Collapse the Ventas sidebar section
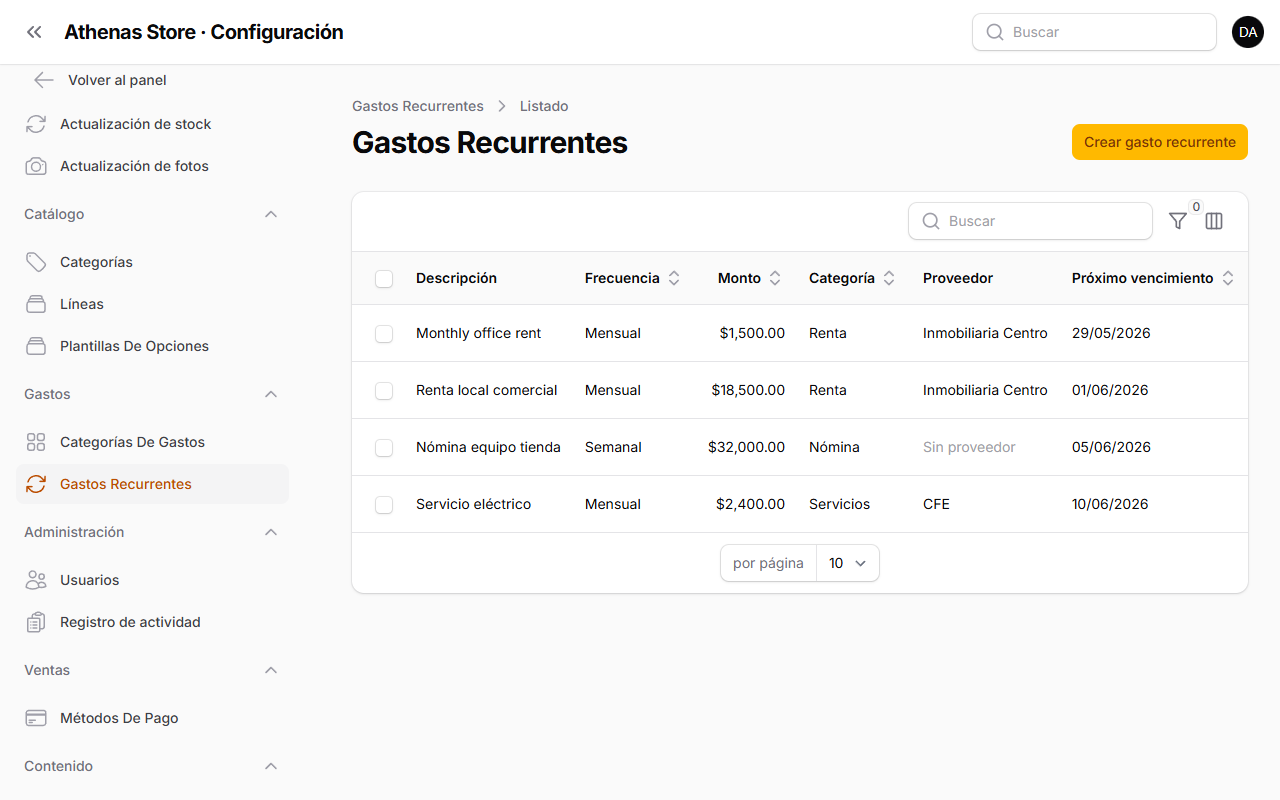Screen dimensions: 1280x800 pyautogui.click(x=271, y=670)
